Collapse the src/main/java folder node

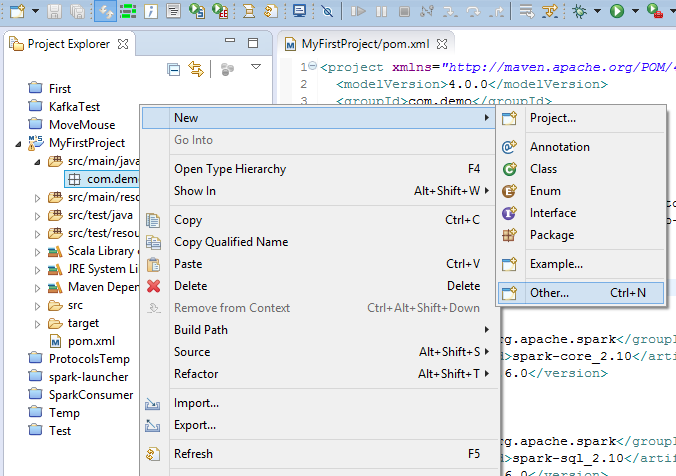(x=37, y=162)
